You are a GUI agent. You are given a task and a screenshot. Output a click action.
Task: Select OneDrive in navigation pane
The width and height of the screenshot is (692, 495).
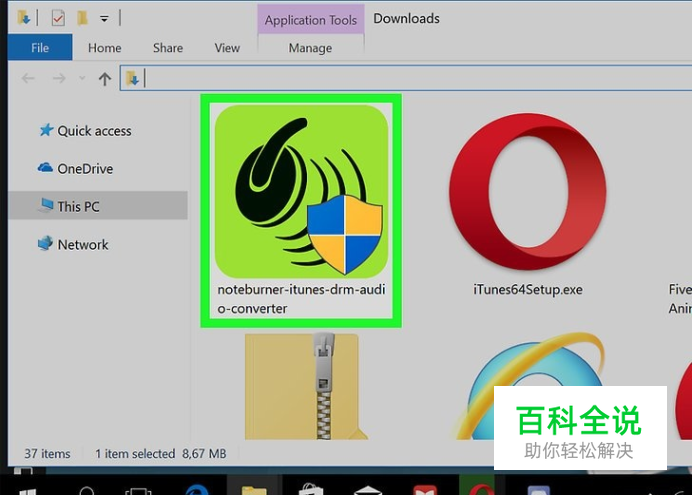click(x=85, y=169)
